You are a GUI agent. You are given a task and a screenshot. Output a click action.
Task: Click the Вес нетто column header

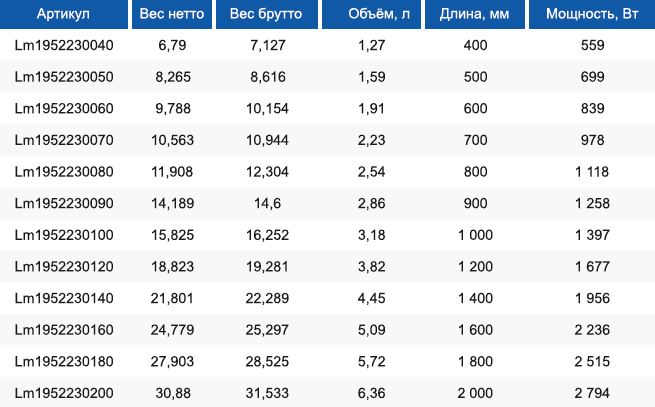172,14
